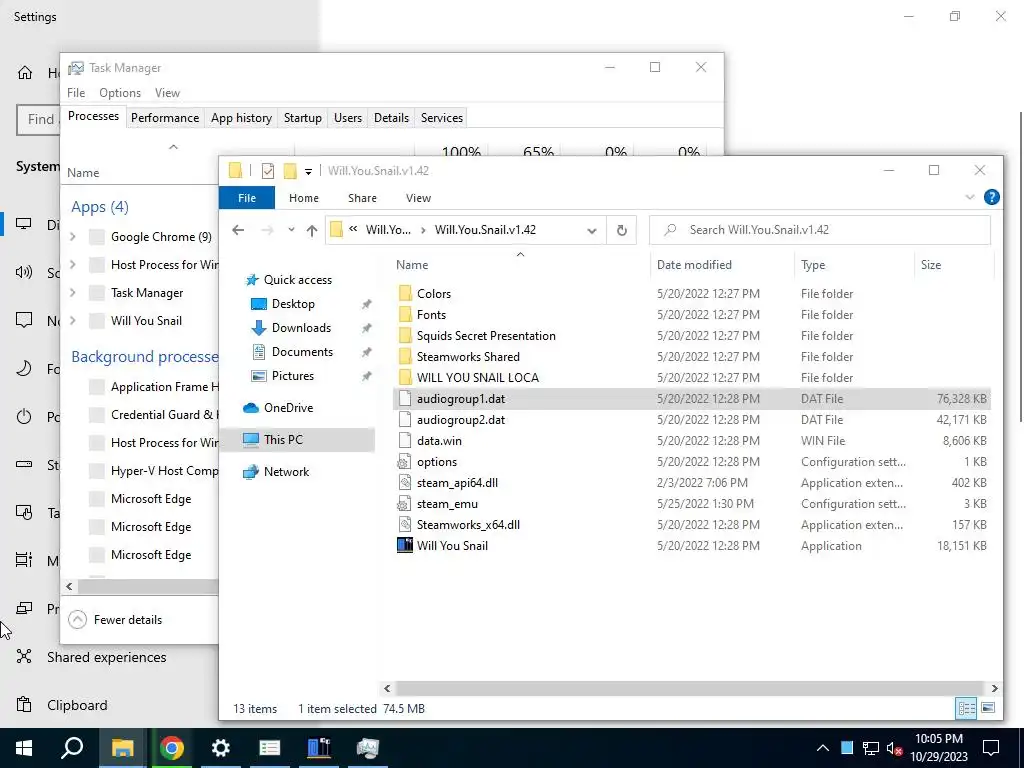Viewport: 1024px width, 768px height.
Task: Click the Task Manager taskbar icon
Action: [368, 748]
